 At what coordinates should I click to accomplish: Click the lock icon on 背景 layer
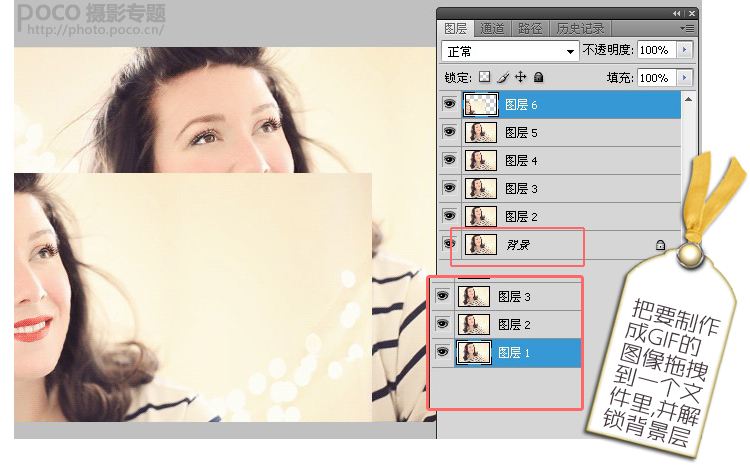pos(660,245)
